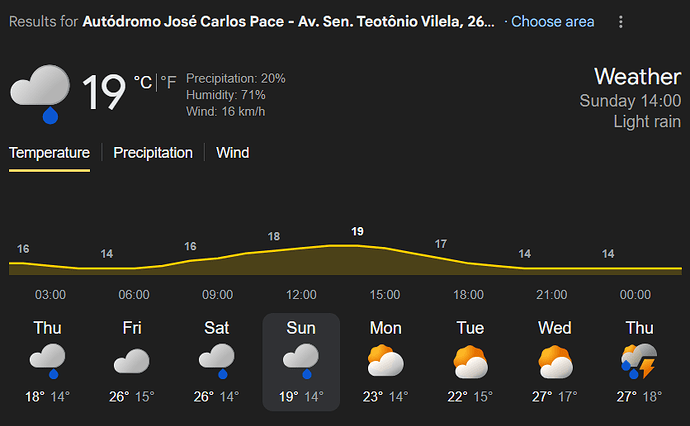Select the °C temperature unit
This screenshot has width=690, height=426.
click(x=143, y=83)
